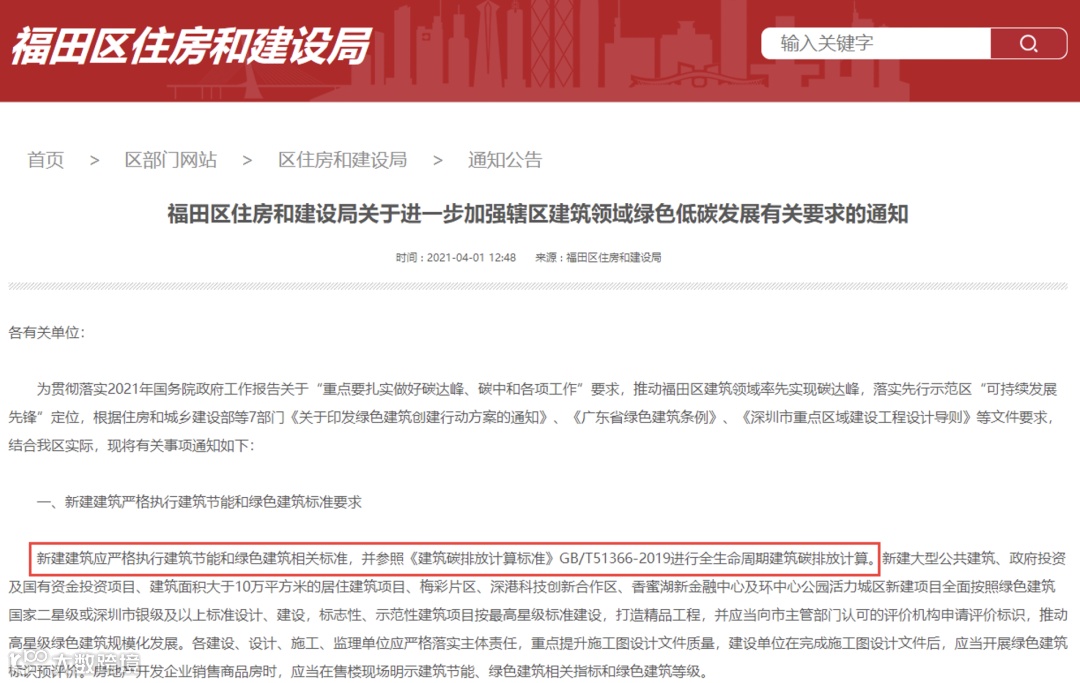Screen dimensions: 1080x683
Task: Click the red-boxed 建筑碳排放计算标准 sentence
Action: pyautogui.click(x=455, y=558)
